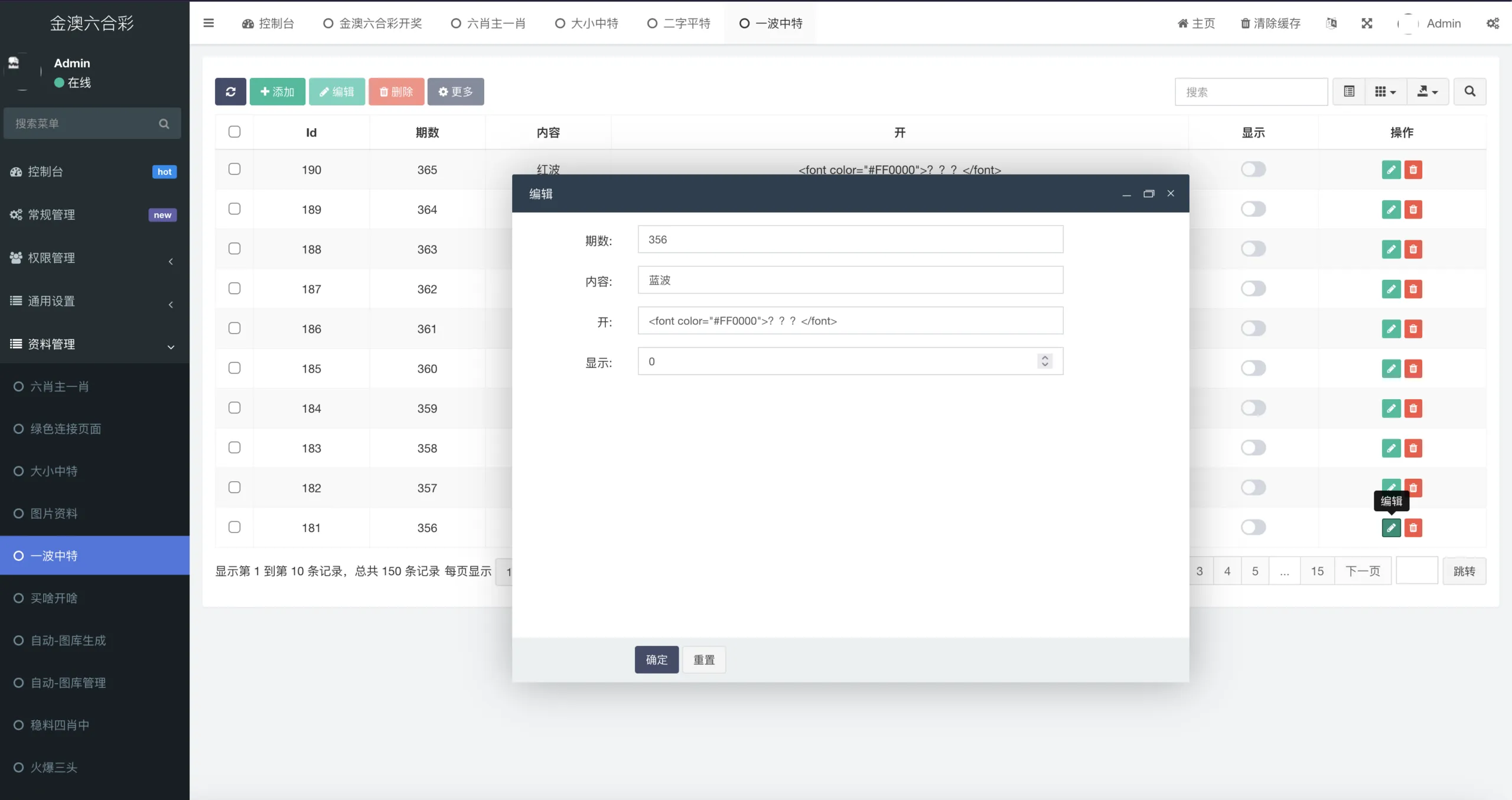The width and height of the screenshot is (1512, 800).
Task: Check the checkbox for row Id 187
Action: pos(234,289)
